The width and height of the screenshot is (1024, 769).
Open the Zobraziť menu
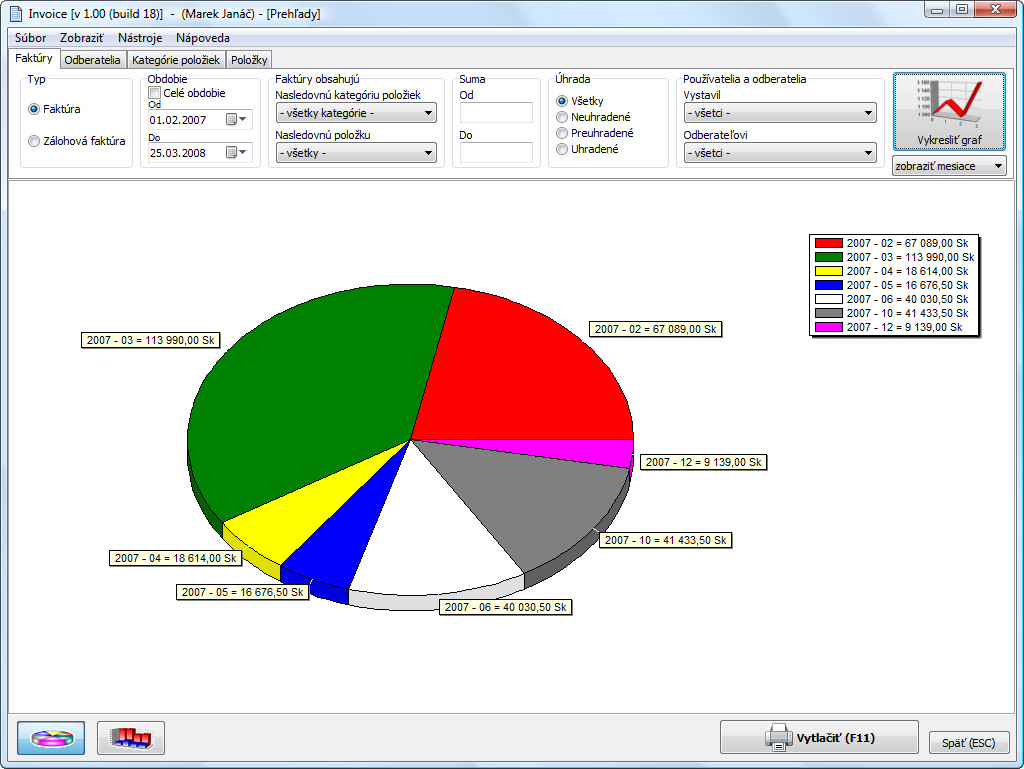coord(82,38)
